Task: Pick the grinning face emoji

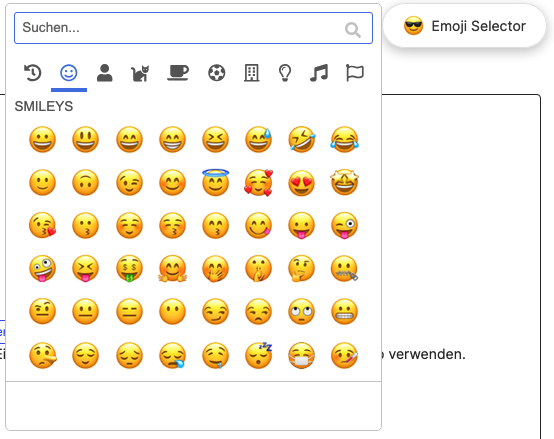Action: coord(42,140)
